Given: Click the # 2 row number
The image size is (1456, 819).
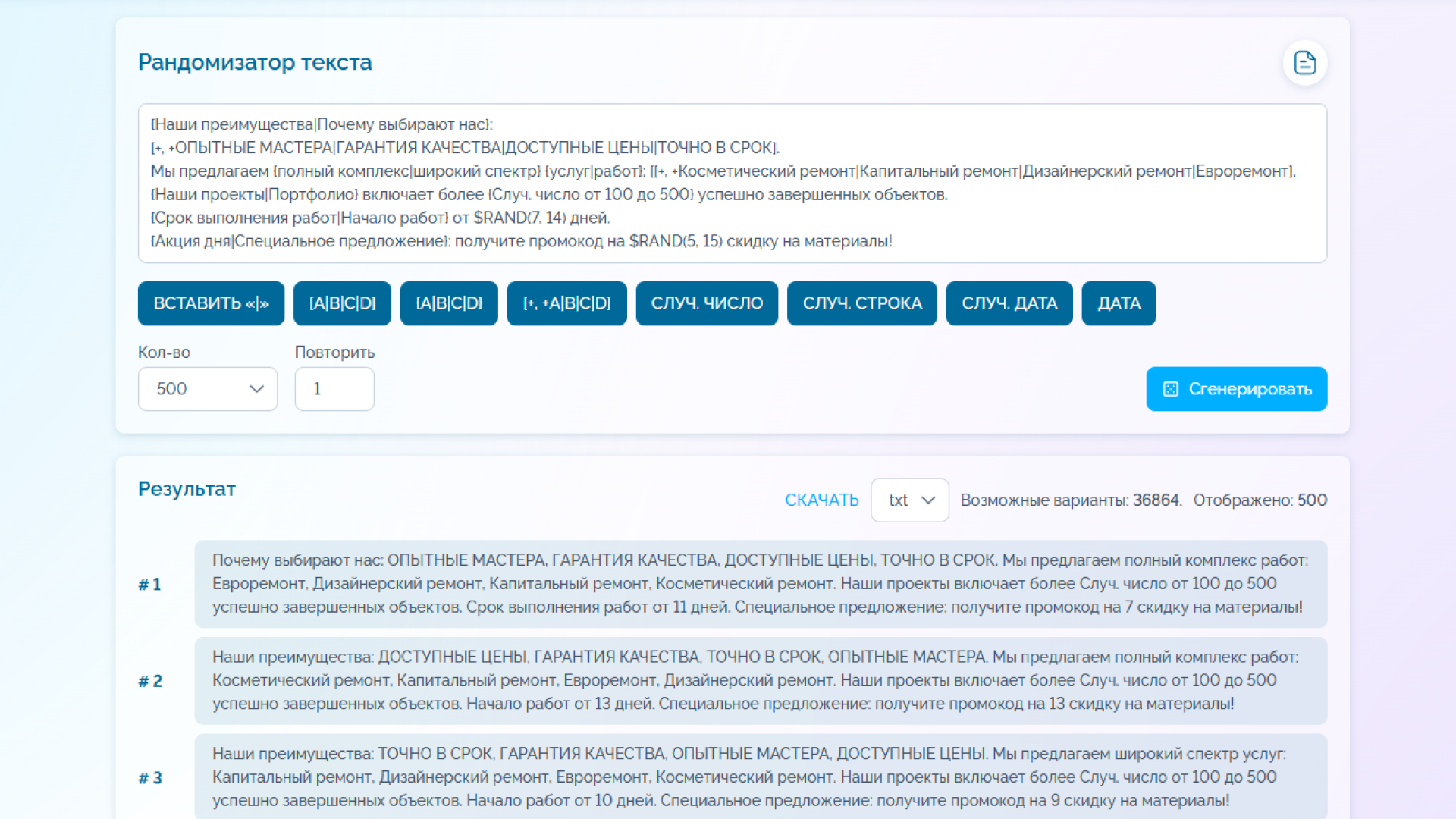Looking at the screenshot, I should (150, 681).
